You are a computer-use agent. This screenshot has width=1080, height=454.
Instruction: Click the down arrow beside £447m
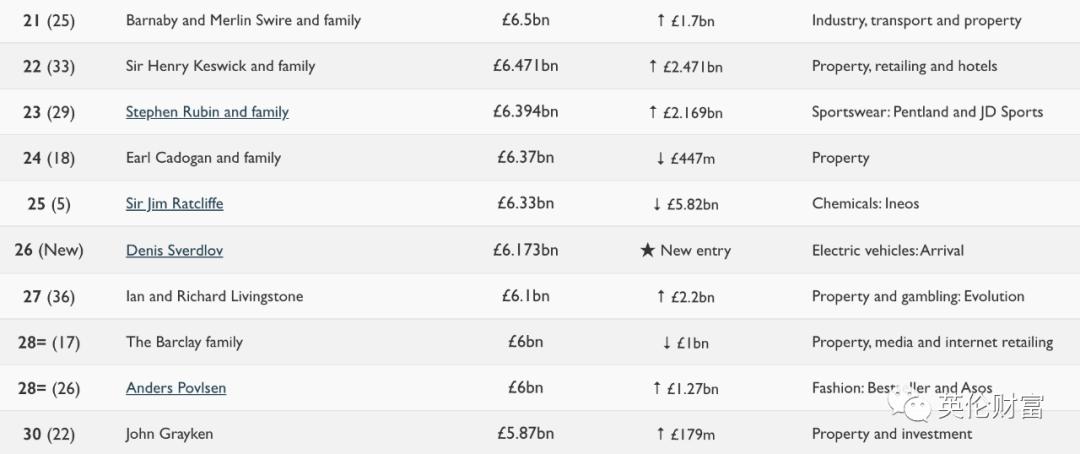tap(661, 158)
